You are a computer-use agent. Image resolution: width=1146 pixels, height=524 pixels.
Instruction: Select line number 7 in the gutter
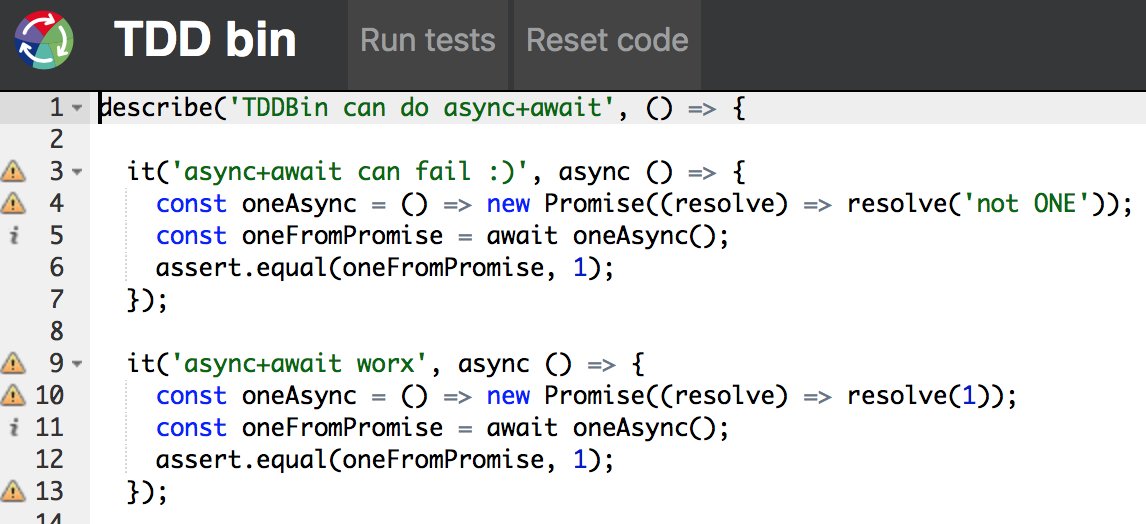click(x=57, y=299)
